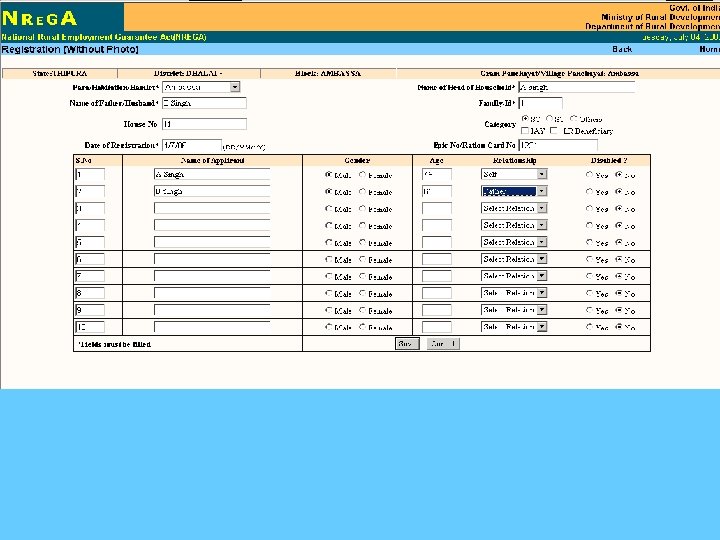Select the ST category radio button
The height and width of the screenshot is (540, 720).
tap(549, 118)
